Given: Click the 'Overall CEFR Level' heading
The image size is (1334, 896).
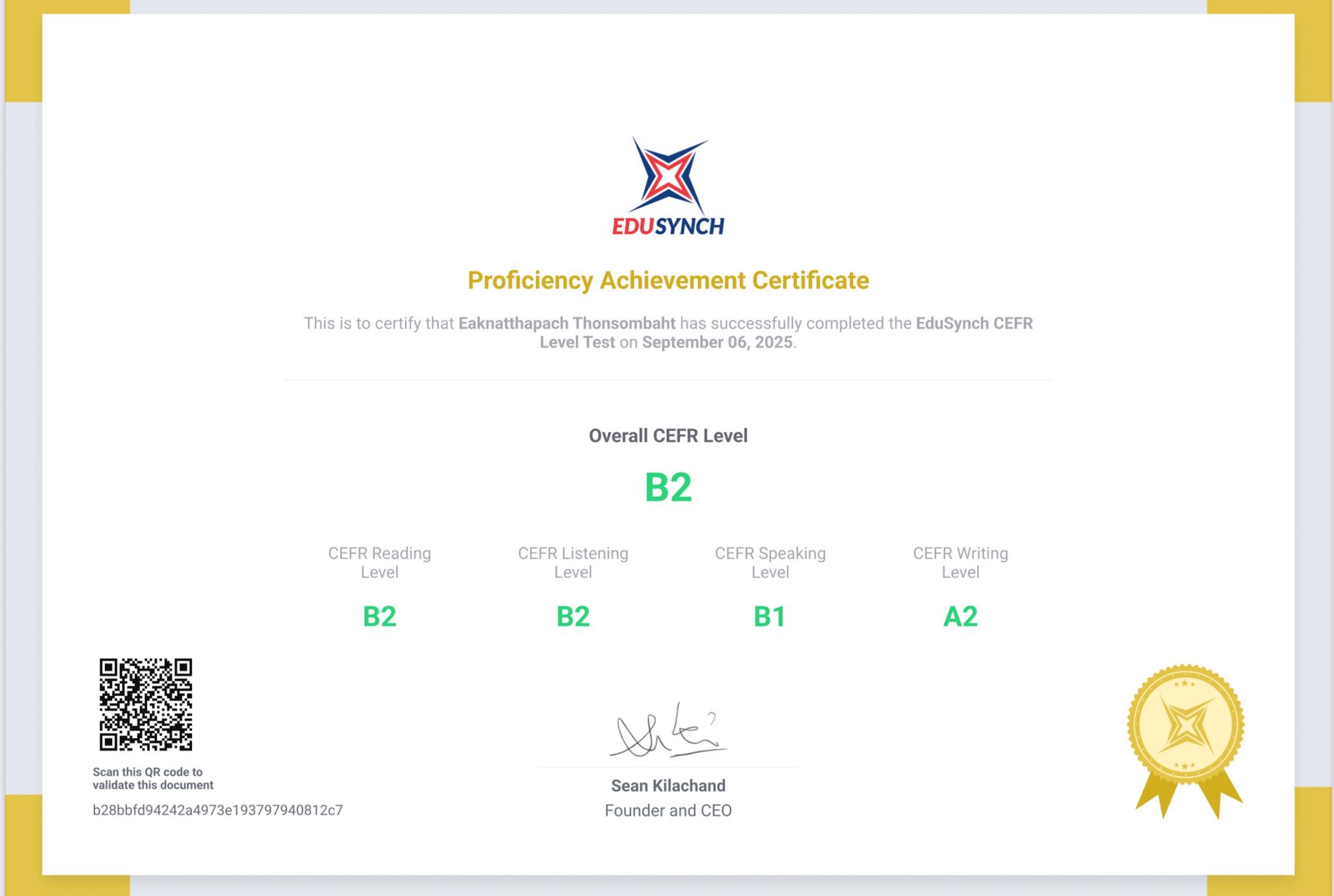Looking at the screenshot, I should tap(668, 436).
